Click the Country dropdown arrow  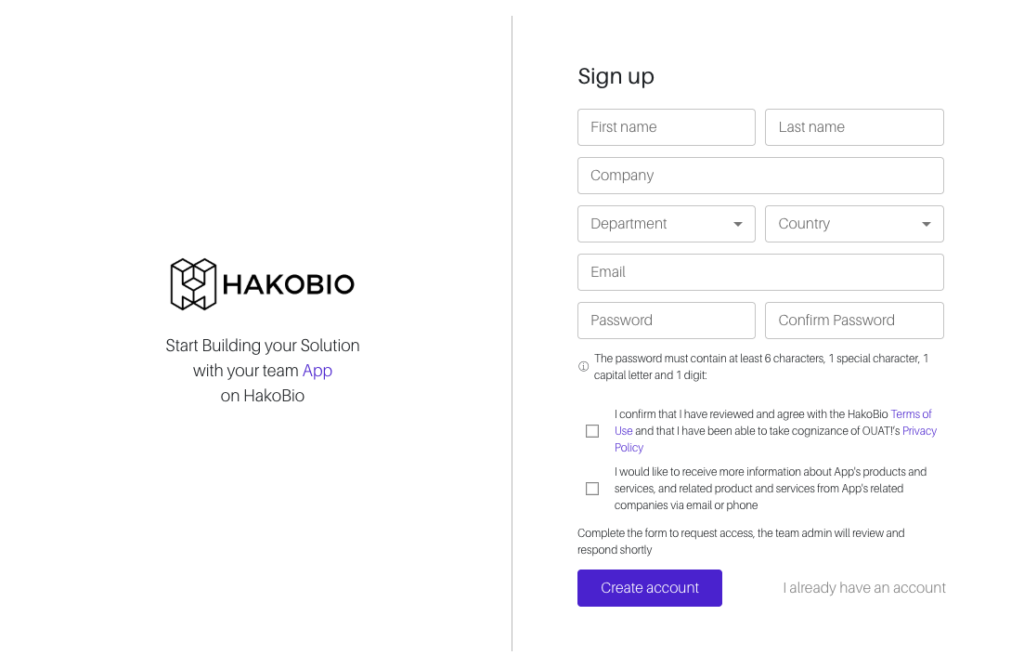pyautogui.click(x=926, y=224)
